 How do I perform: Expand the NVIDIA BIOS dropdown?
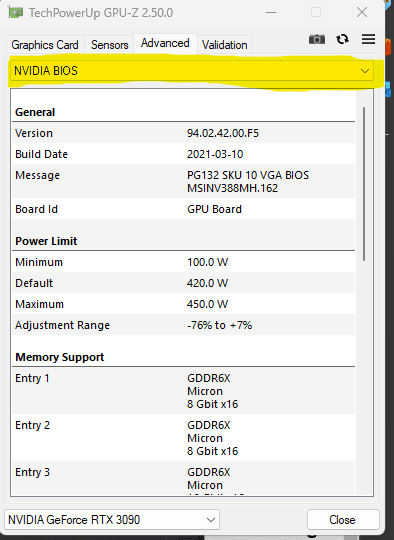[x=192, y=71]
